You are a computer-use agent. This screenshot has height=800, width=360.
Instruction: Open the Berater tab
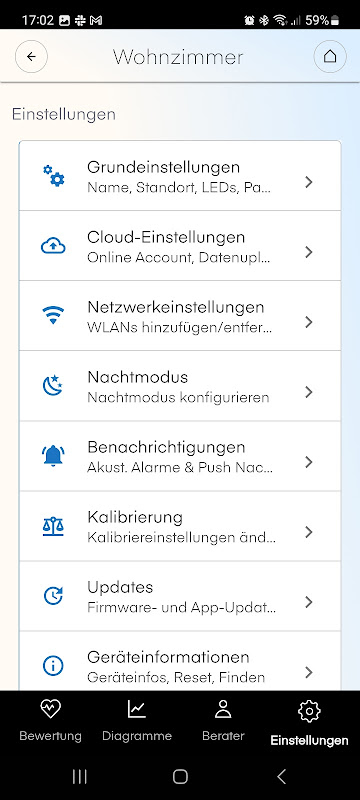tap(223, 720)
